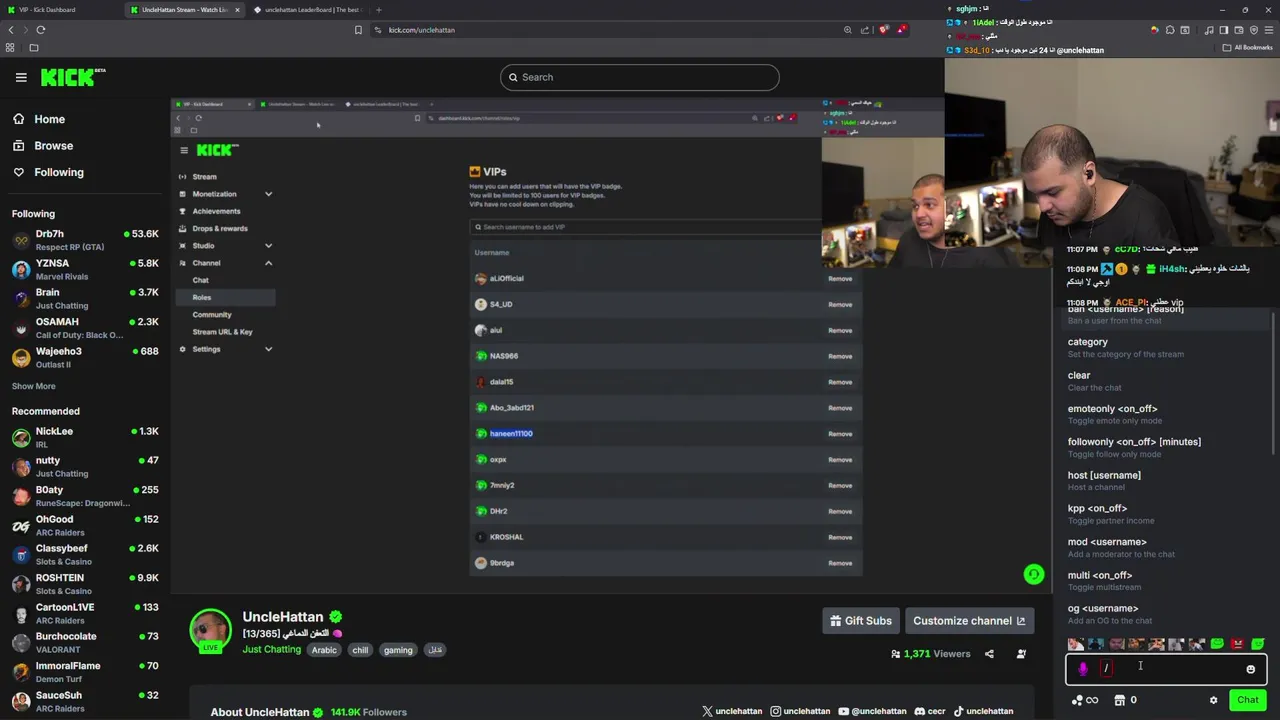Open chat settings gear
1280x720 pixels.
point(1214,700)
